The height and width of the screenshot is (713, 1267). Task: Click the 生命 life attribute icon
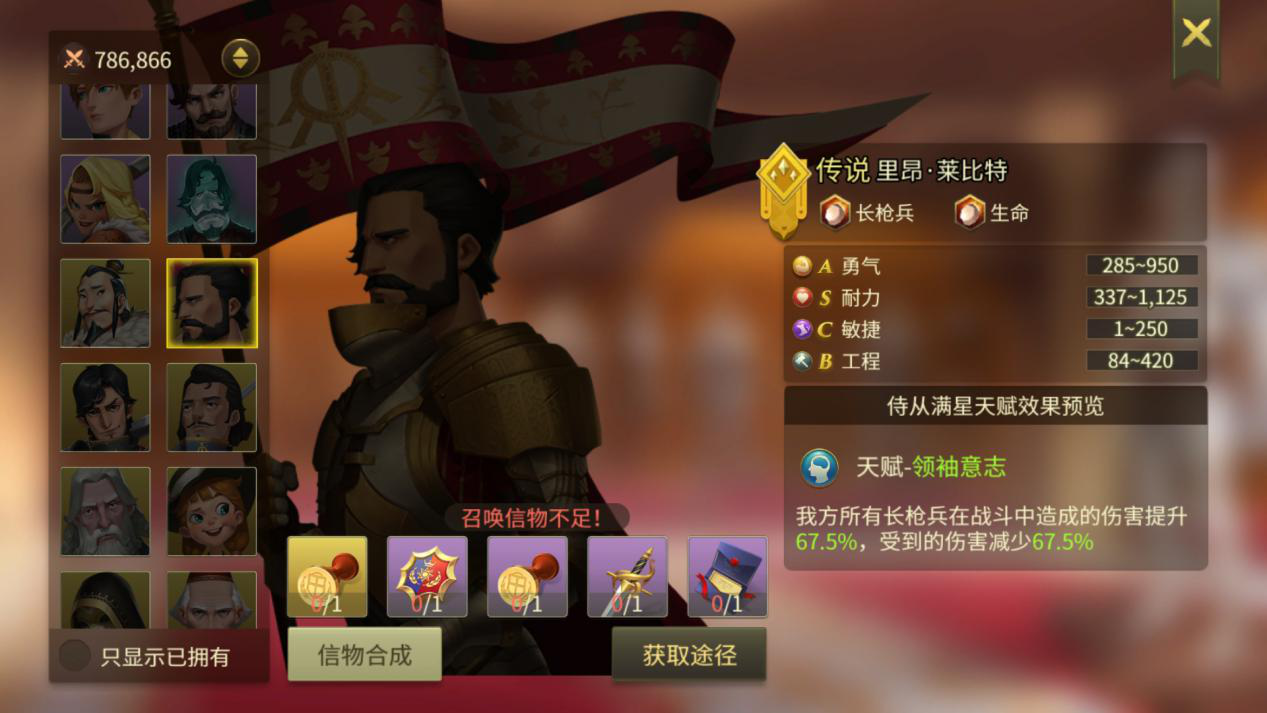pyautogui.click(x=969, y=212)
